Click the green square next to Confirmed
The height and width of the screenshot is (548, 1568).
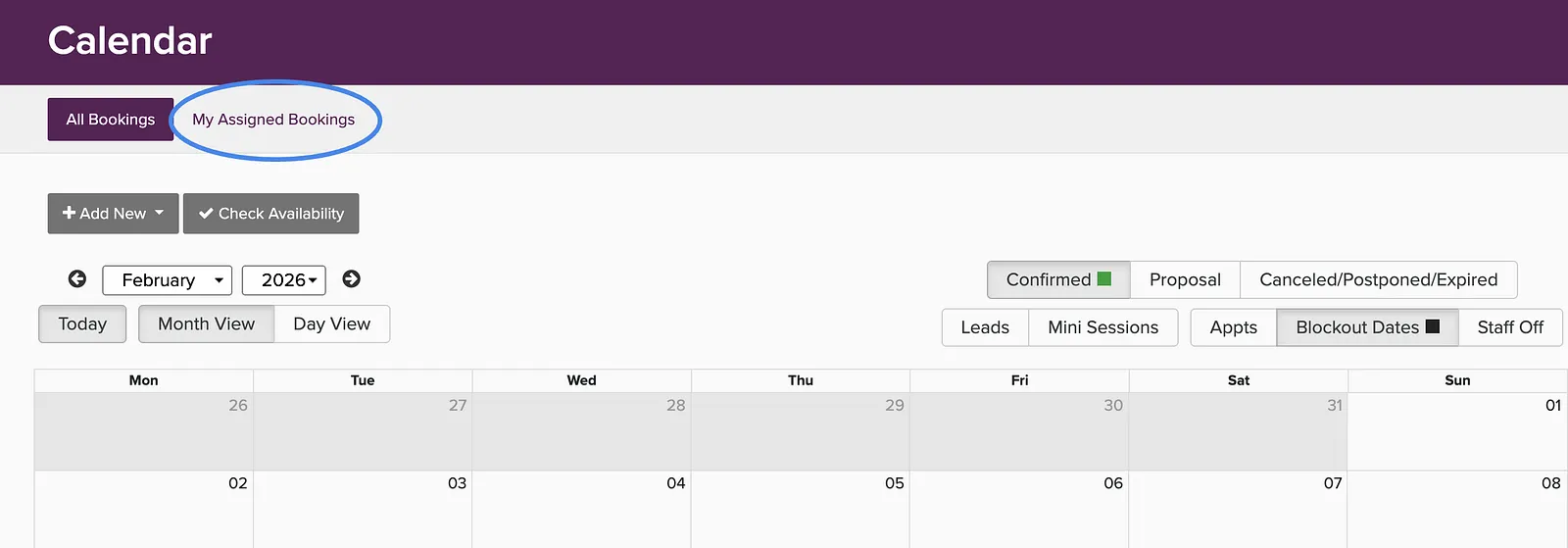tap(1104, 278)
